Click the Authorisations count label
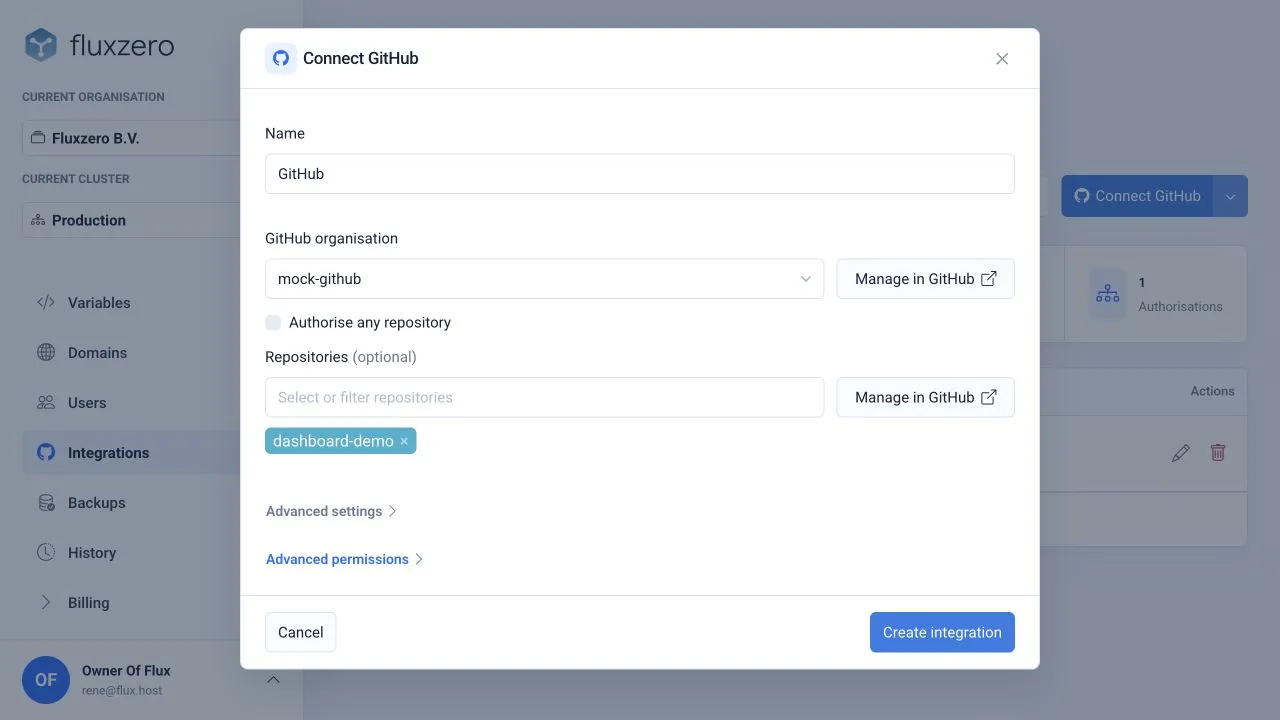 pos(1180,307)
